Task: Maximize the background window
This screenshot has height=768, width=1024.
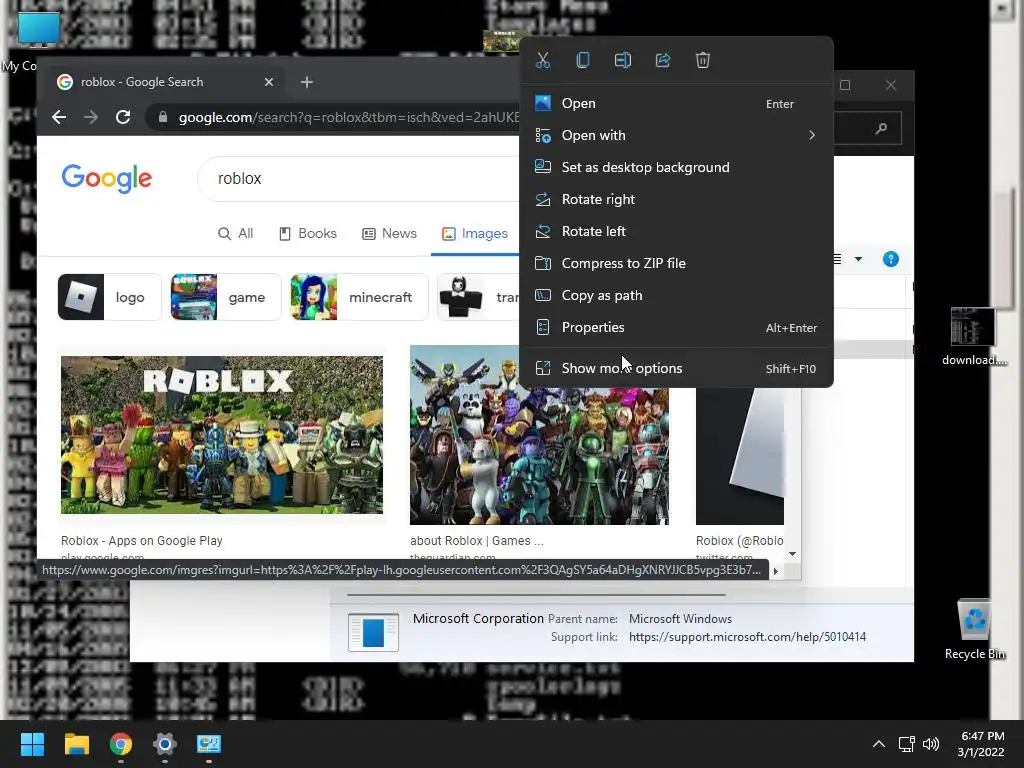Action: (x=845, y=86)
